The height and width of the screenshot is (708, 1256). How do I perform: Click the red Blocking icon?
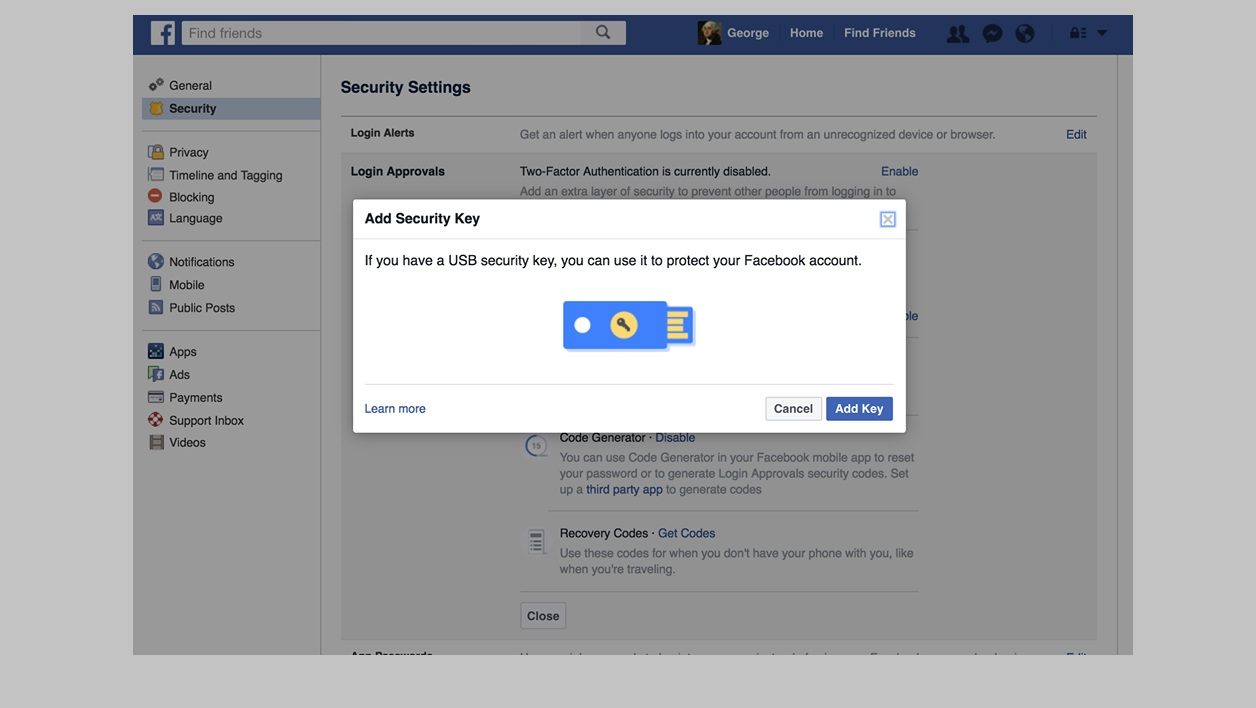click(x=155, y=196)
